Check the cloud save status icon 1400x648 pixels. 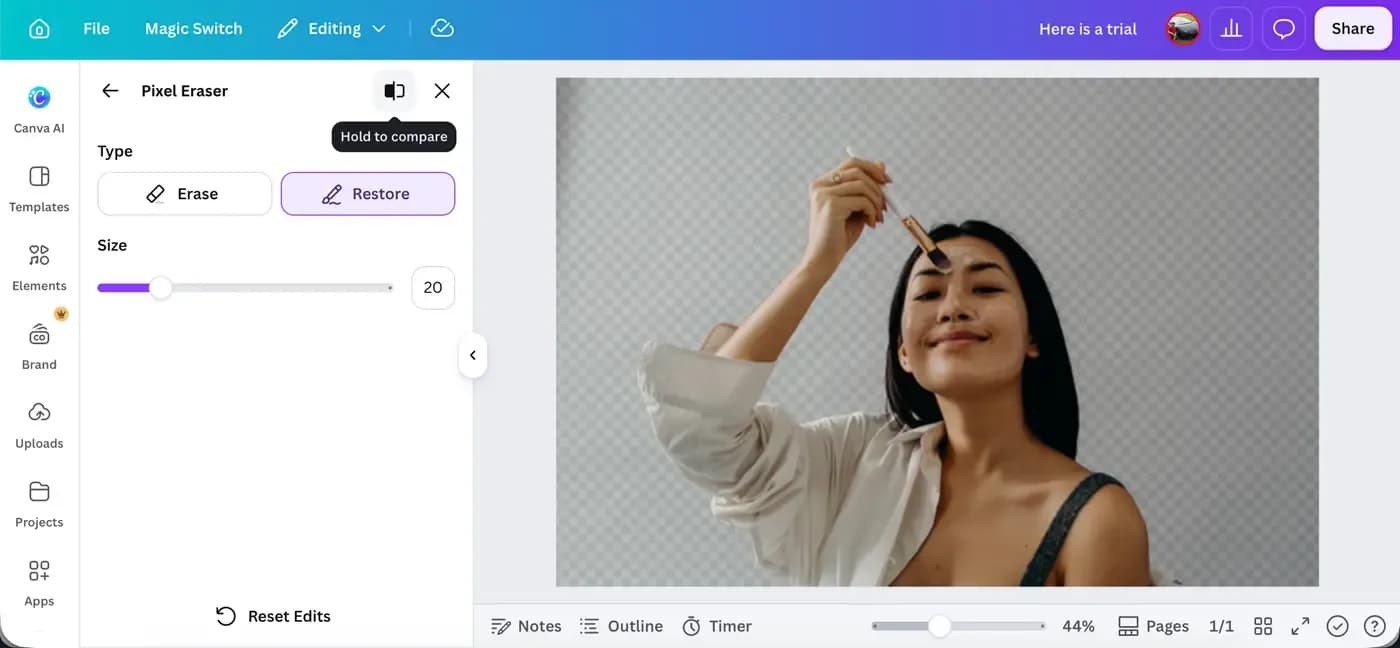click(442, 28)
